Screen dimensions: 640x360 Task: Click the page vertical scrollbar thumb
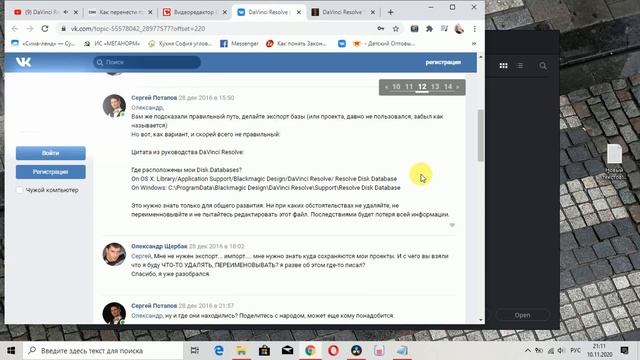[x=481, y=136]
